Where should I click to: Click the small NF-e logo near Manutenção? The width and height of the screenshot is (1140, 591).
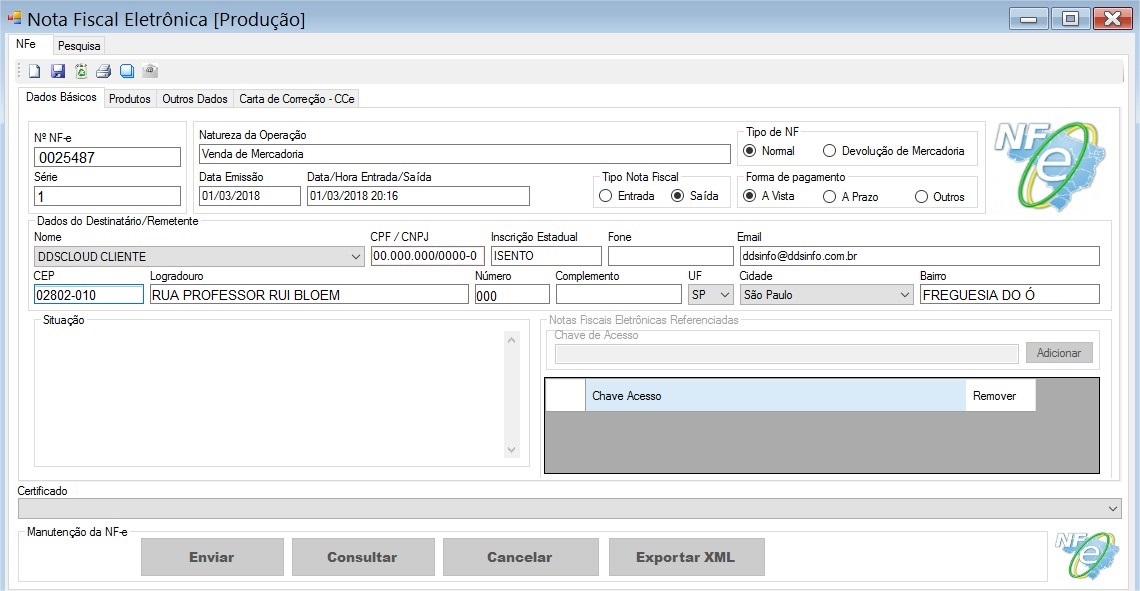[x=1087, y=555]
